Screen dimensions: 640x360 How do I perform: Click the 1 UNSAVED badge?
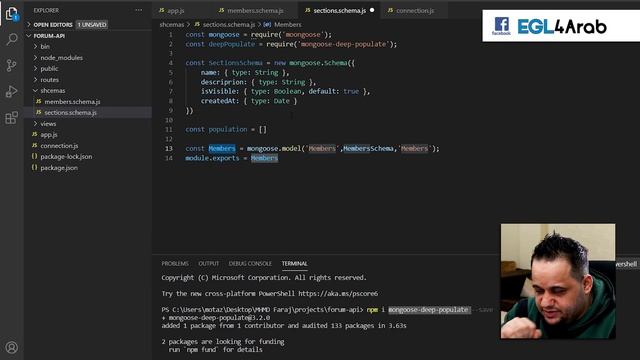click(x=92, y=24)
